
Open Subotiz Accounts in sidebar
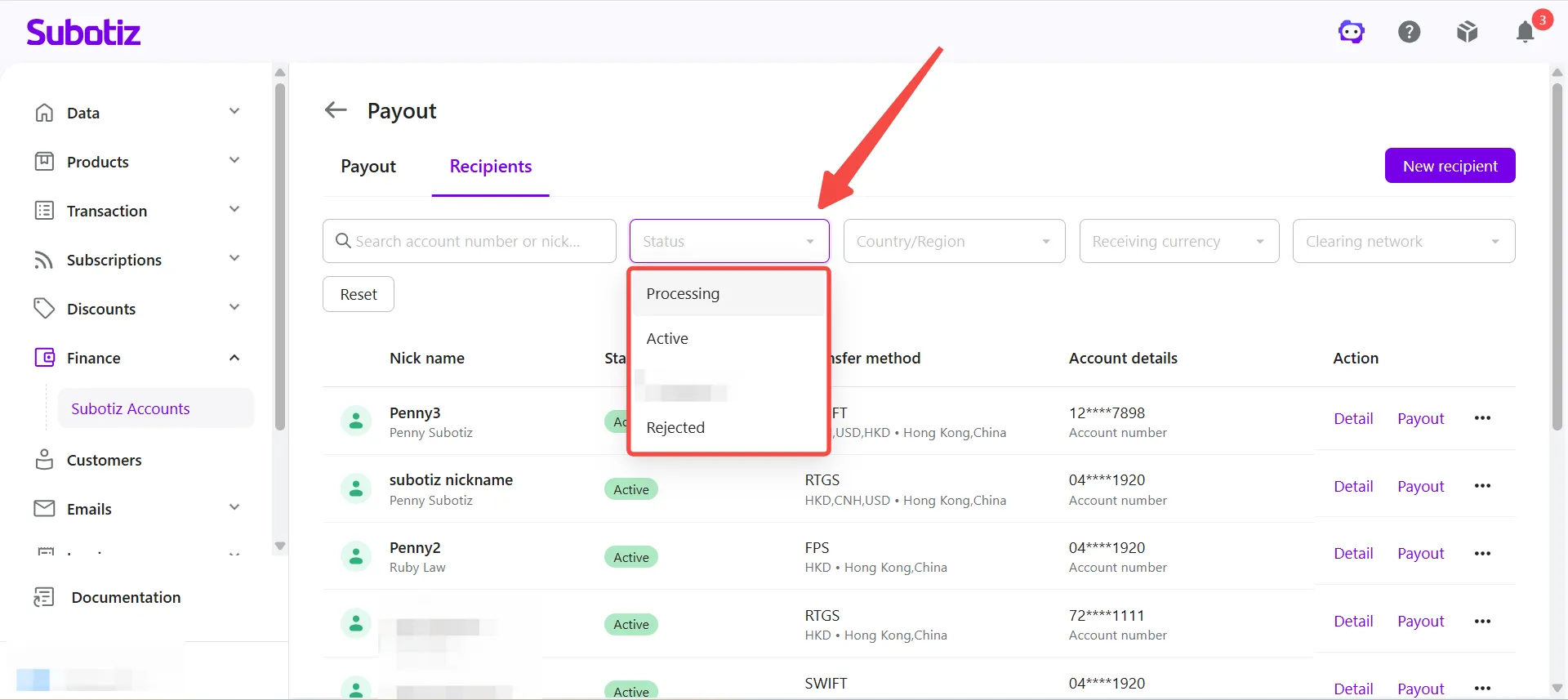pyautogui.click(x=155, y=408)
